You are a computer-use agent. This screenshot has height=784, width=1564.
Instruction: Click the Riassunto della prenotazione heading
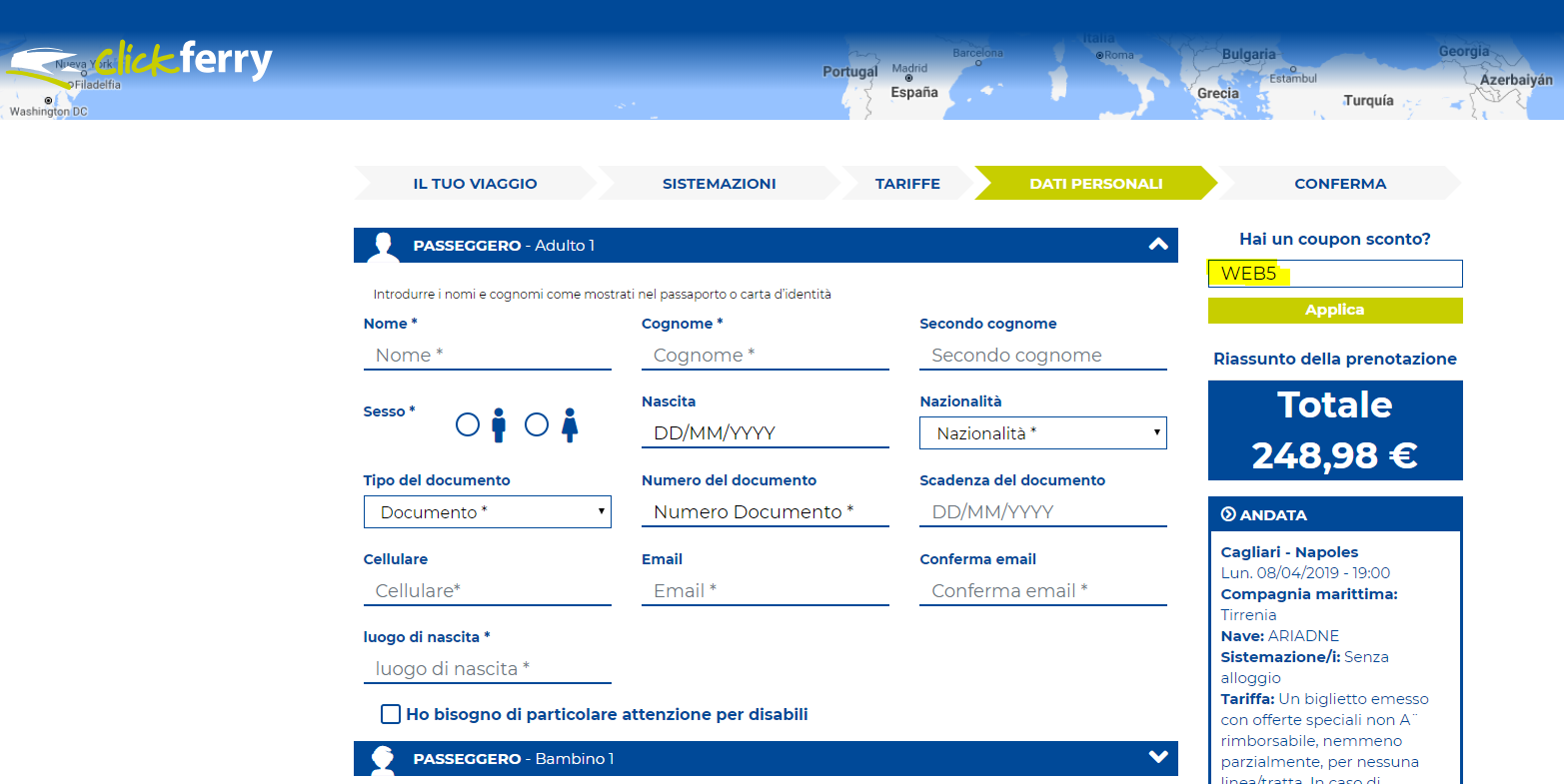pos(1335,359)
